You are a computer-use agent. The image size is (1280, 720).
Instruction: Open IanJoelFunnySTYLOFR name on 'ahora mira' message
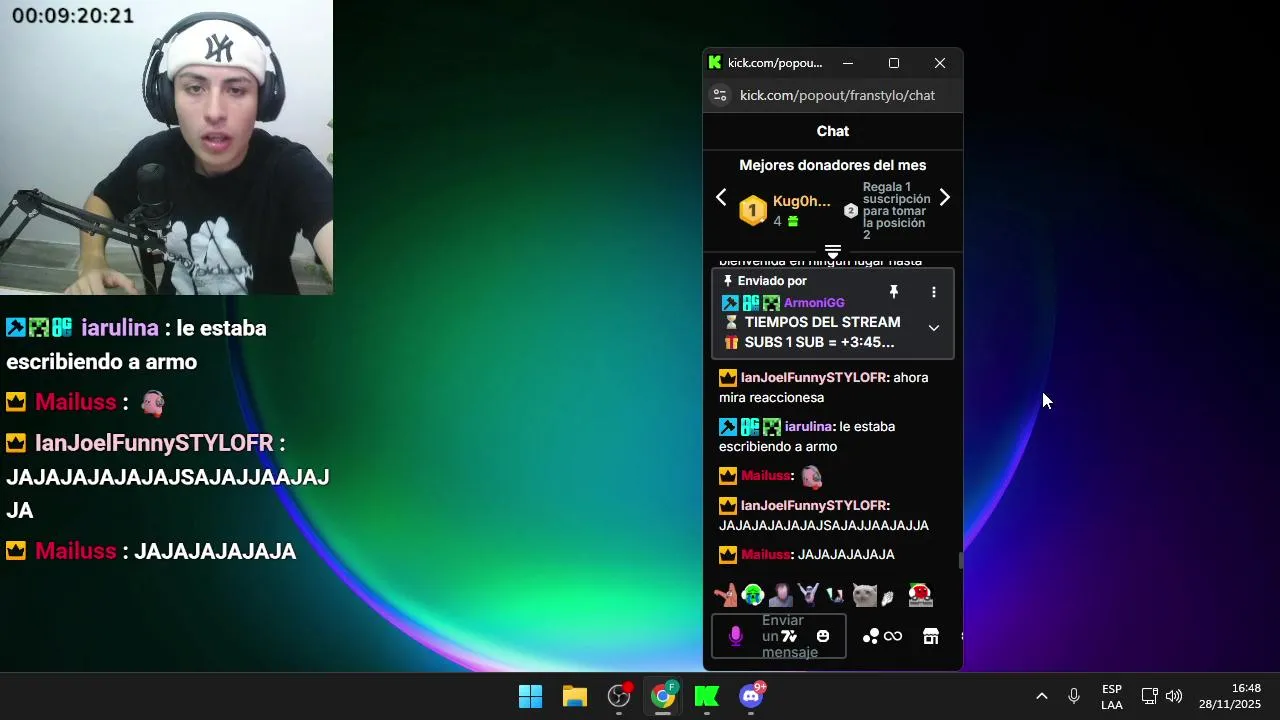[814, 378]
